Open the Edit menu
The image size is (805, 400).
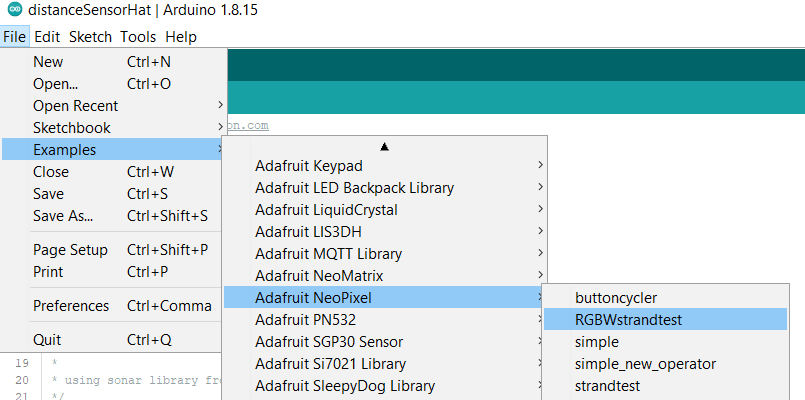point(47,37)
